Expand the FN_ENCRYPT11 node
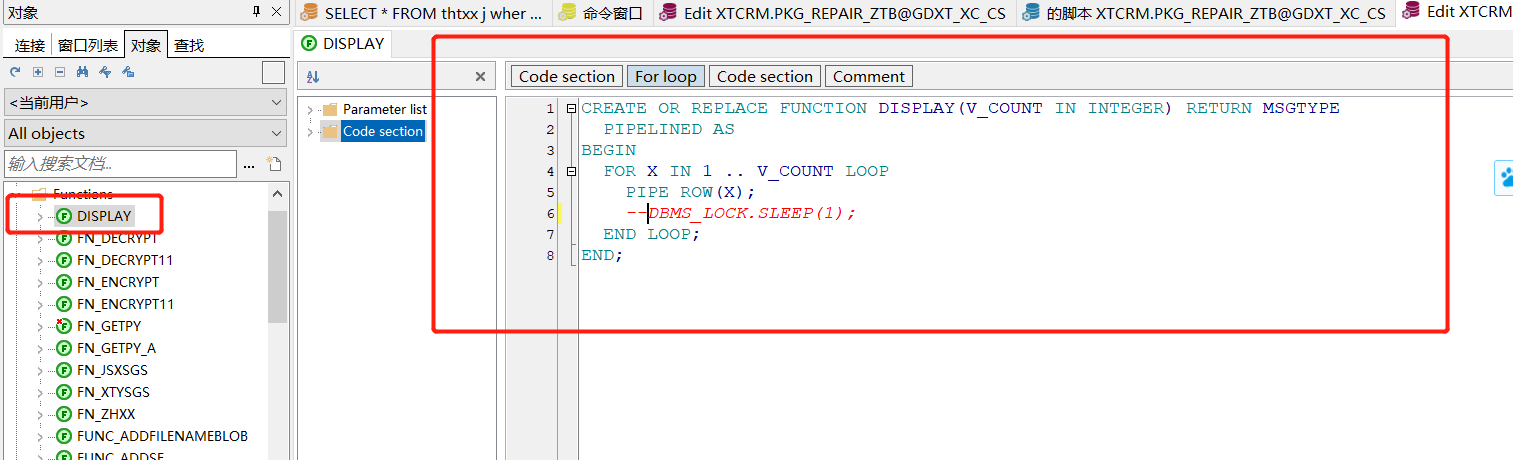The width and height of the screenshot is (1513, 460). 40,304
